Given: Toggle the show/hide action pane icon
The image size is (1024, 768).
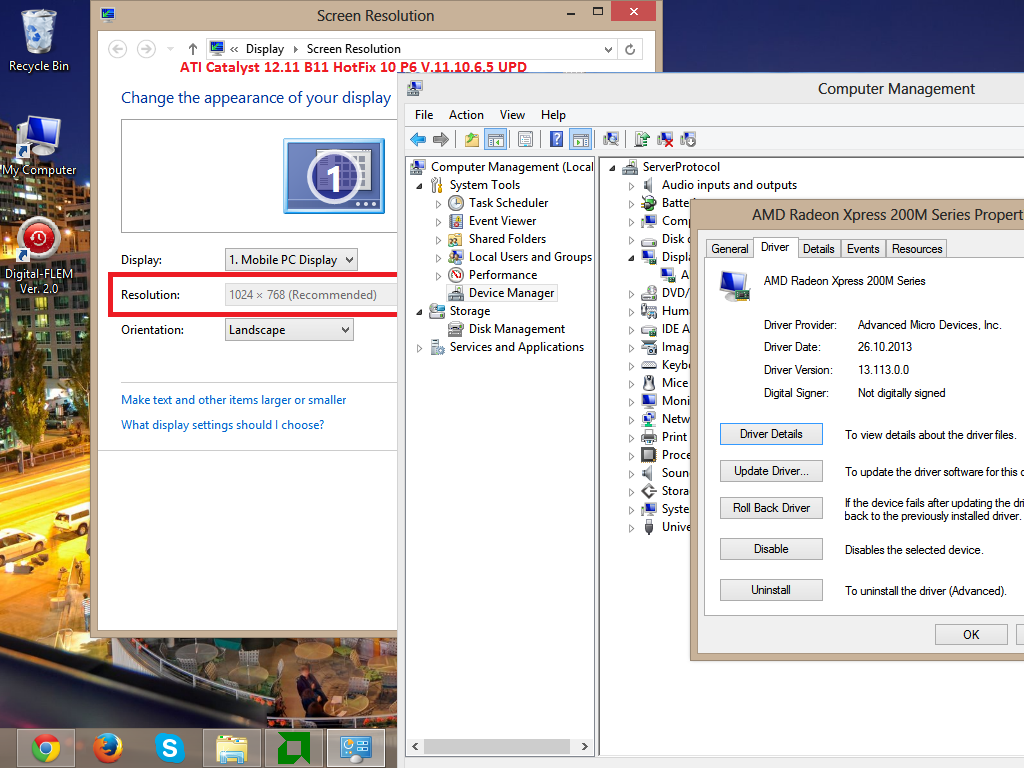Looking at the screenshot, I should (x=581, y=139).
